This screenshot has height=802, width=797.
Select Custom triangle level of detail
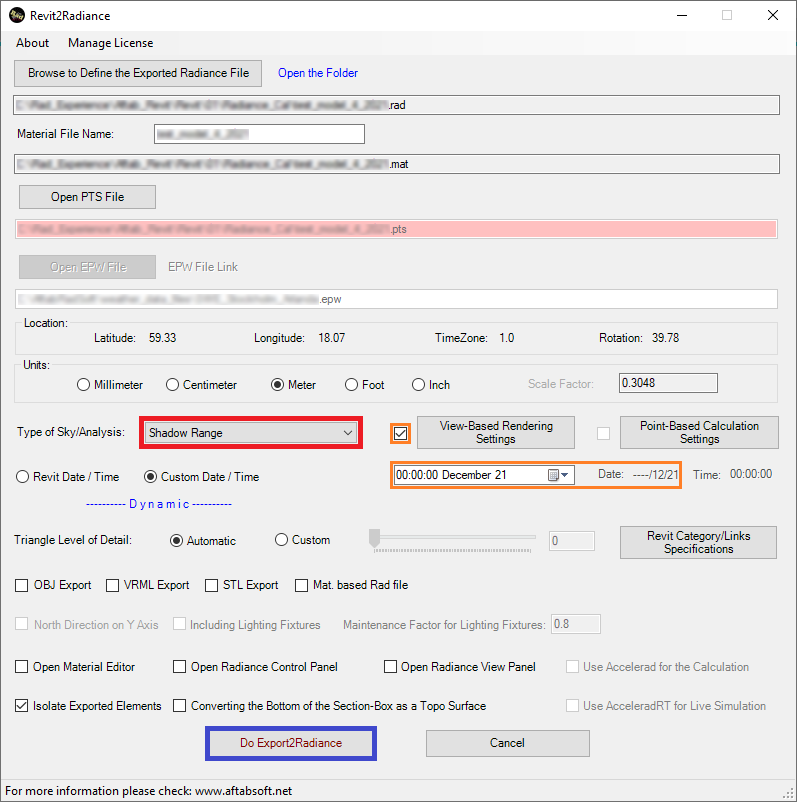[x=302, y=540]
